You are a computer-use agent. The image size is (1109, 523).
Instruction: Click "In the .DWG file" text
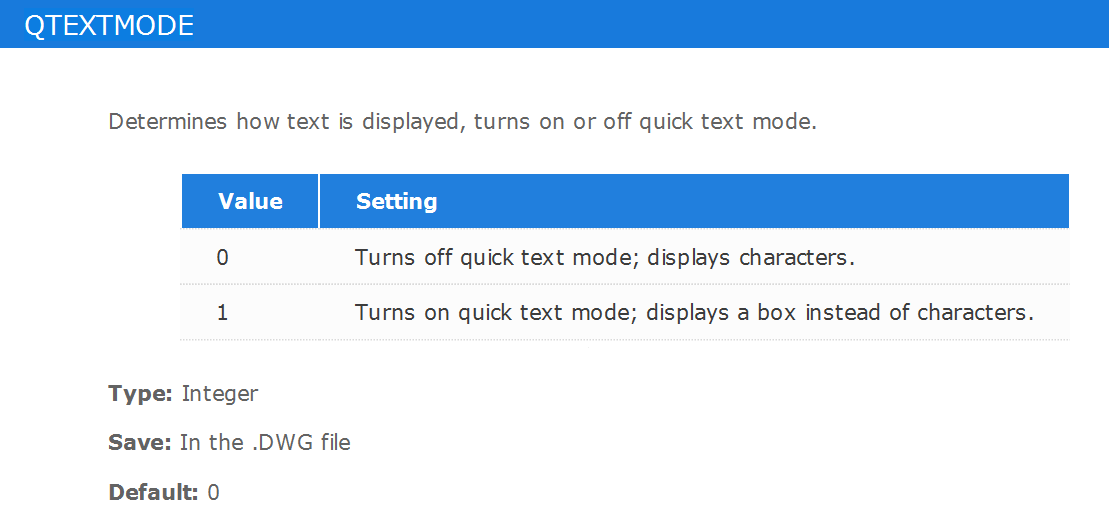[x=265, y=443]
